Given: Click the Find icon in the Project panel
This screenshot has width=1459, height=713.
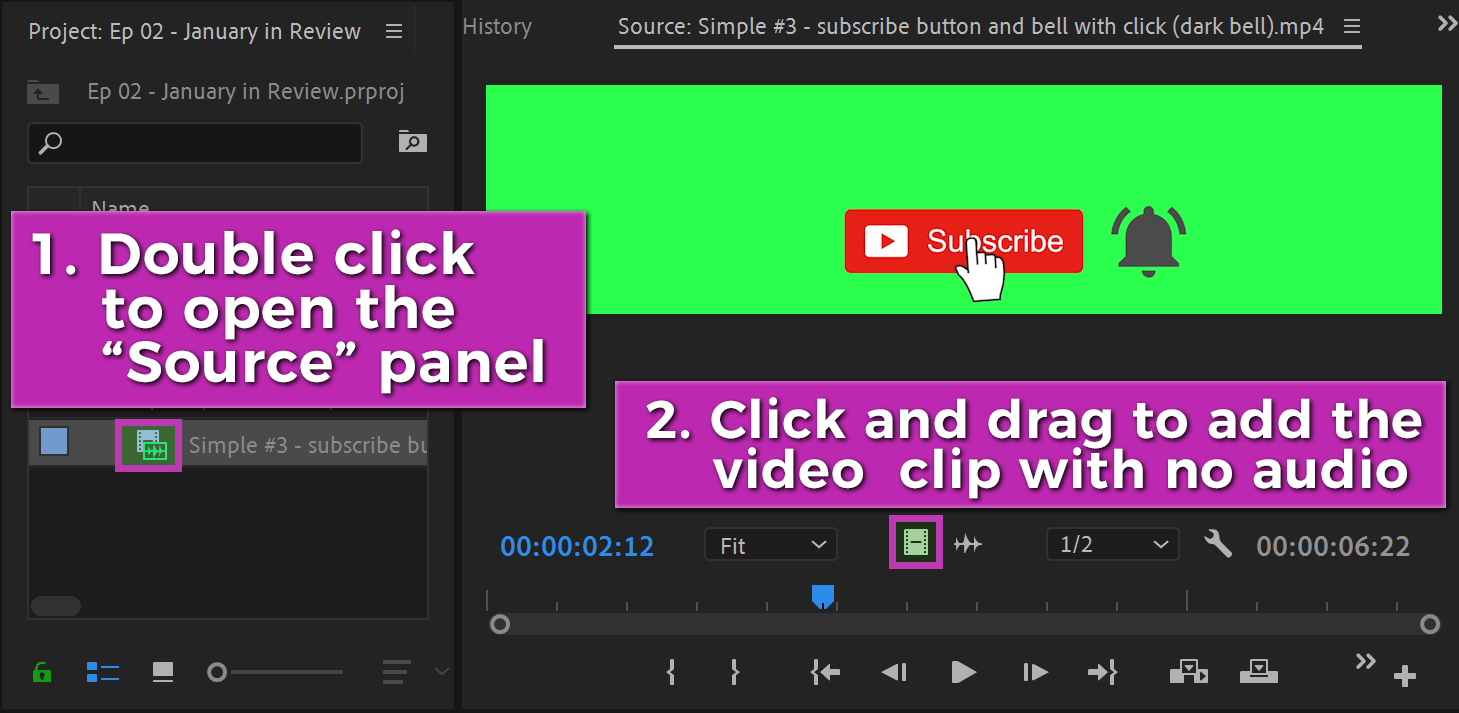Looking at the screenshot, I should click(410, 142).
